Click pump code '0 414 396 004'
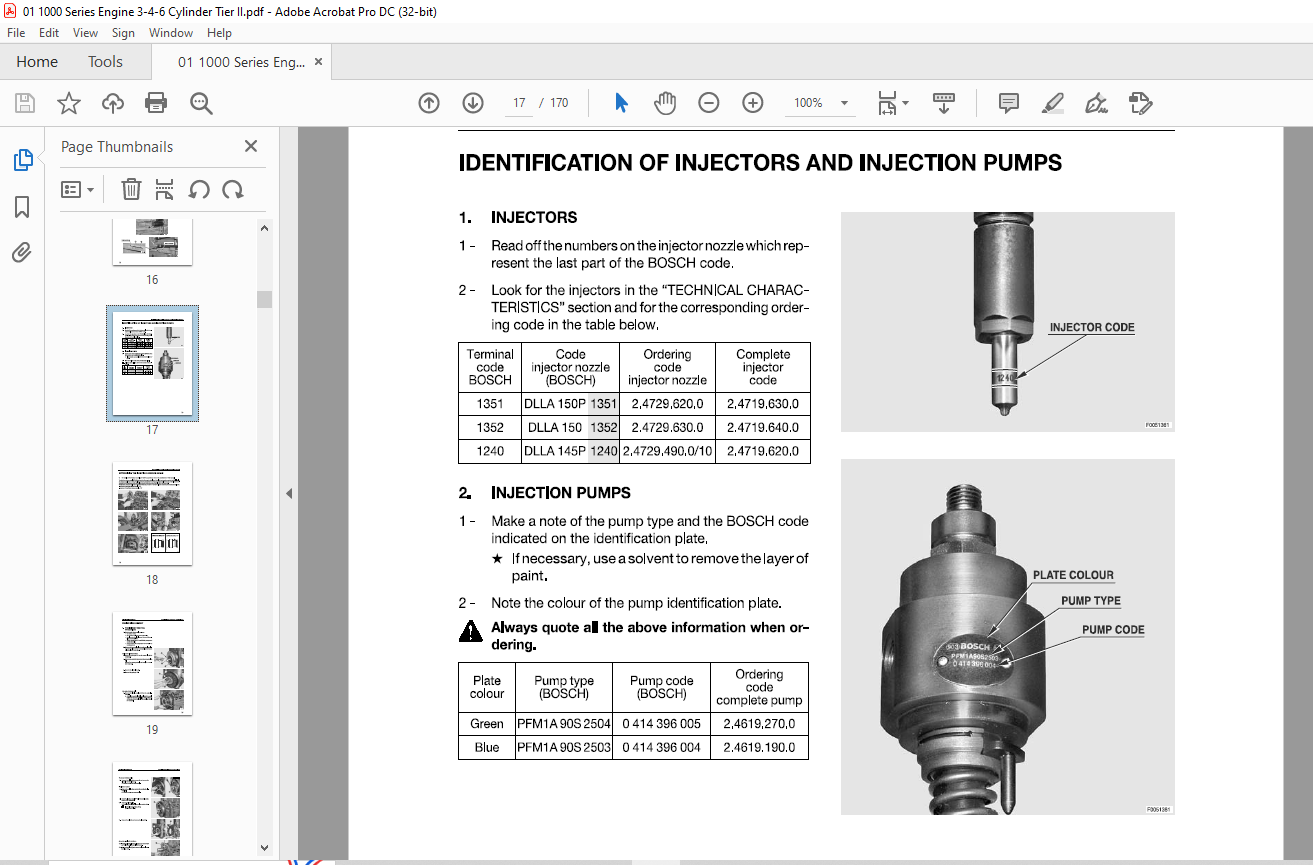This screenshot has width=1313, height=865. [x=661, y=747]
